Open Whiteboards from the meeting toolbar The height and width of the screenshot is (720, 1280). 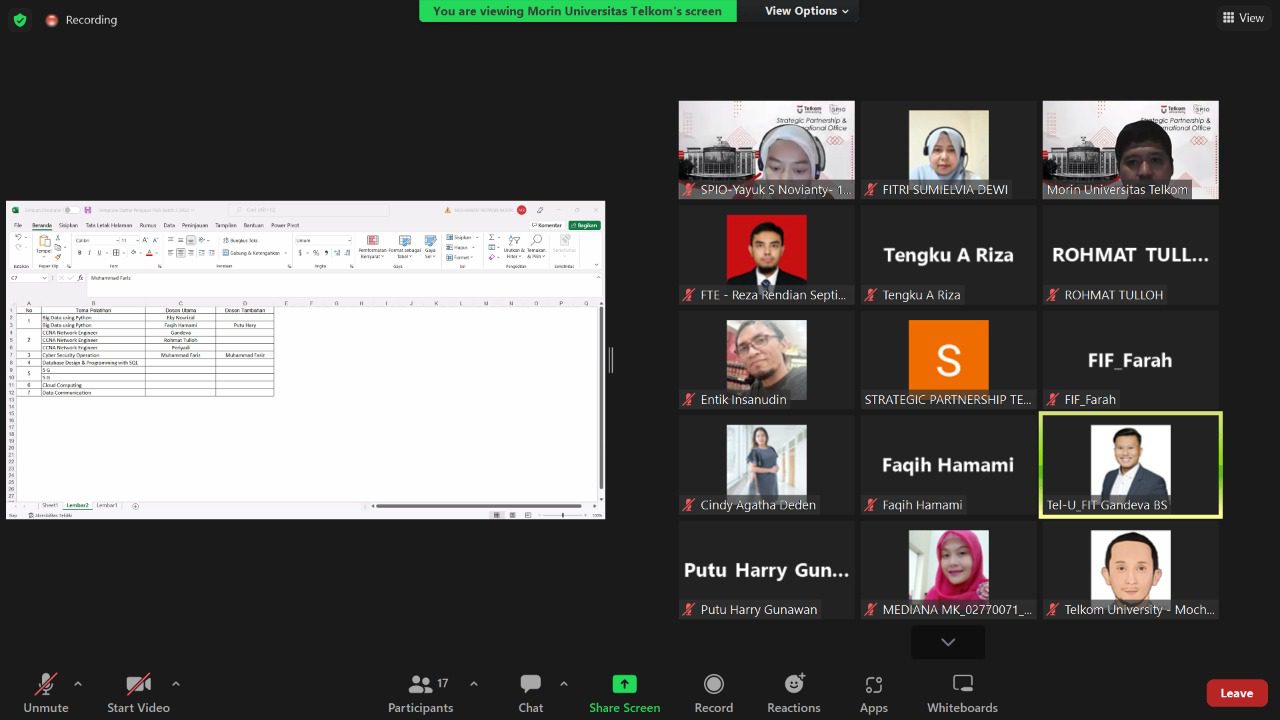[x=962, y=685]
